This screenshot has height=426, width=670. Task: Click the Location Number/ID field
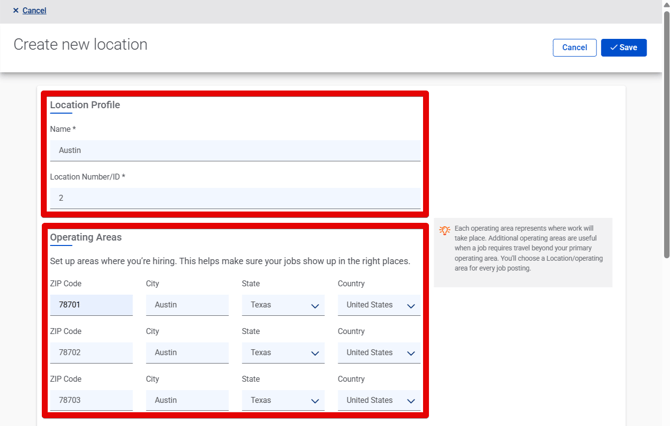tap(235, 198)
